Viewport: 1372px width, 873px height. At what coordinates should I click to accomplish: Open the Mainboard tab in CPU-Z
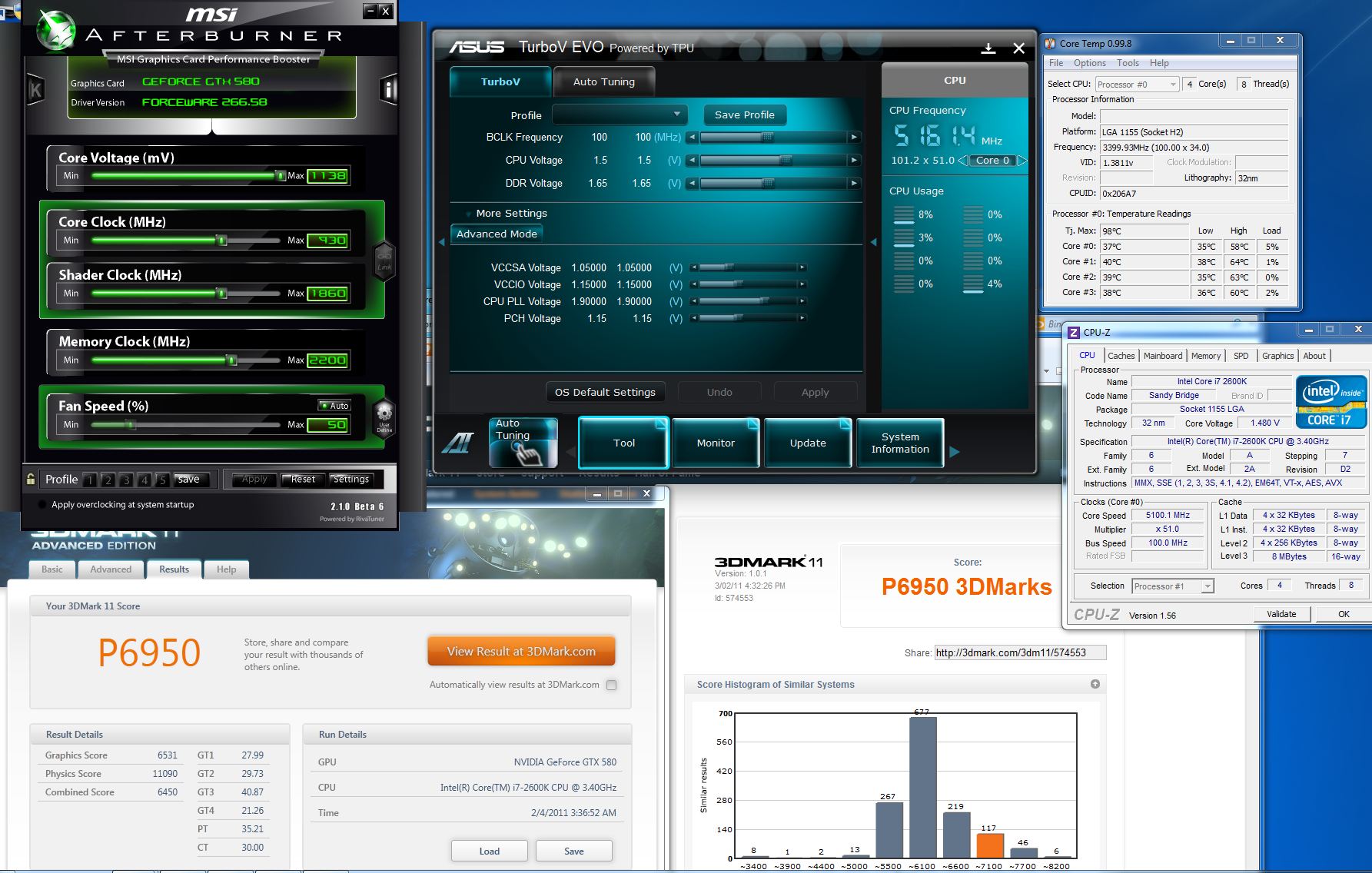pyautogui.click(x=1163, y=356)
